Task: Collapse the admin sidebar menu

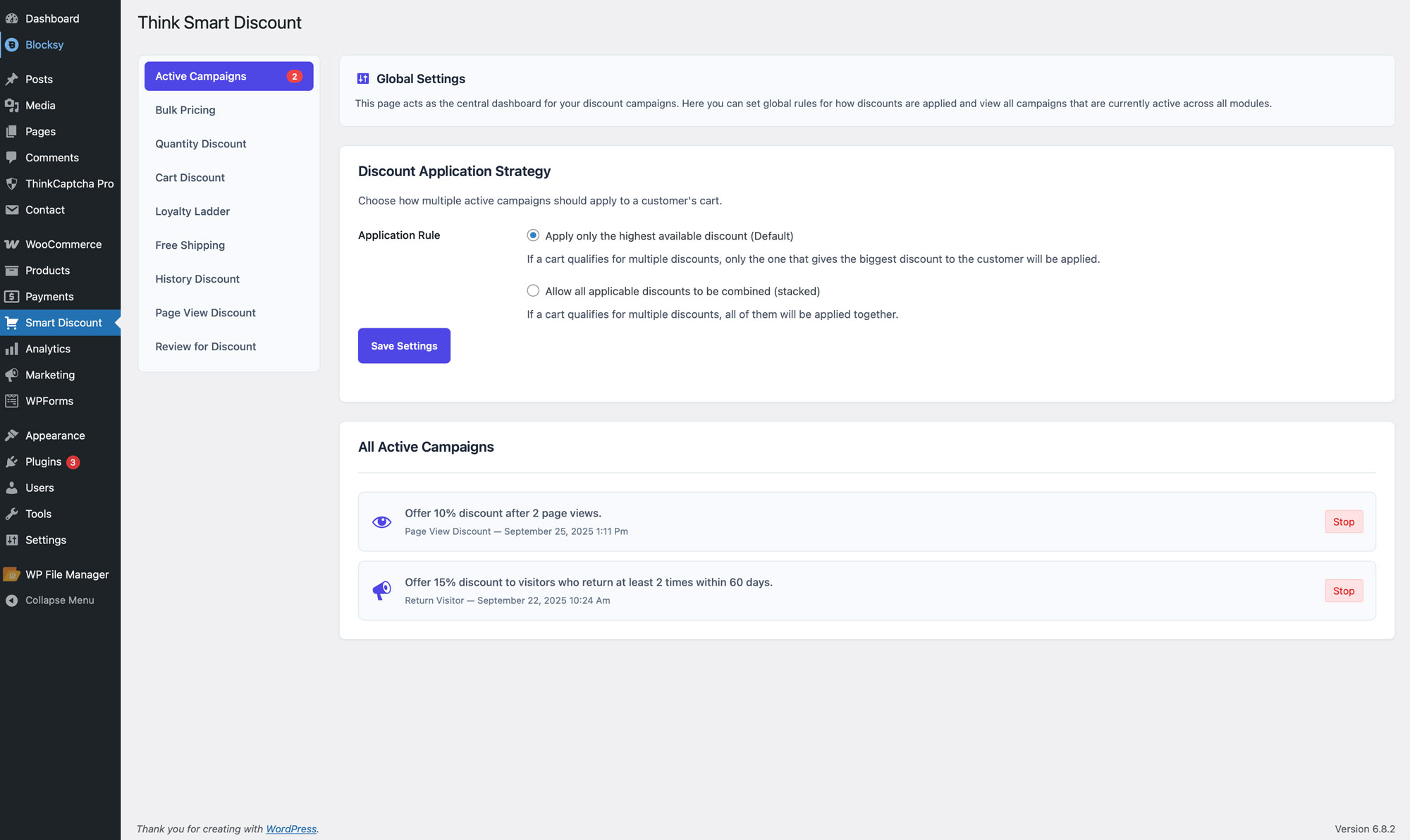Action: [59, 600]
